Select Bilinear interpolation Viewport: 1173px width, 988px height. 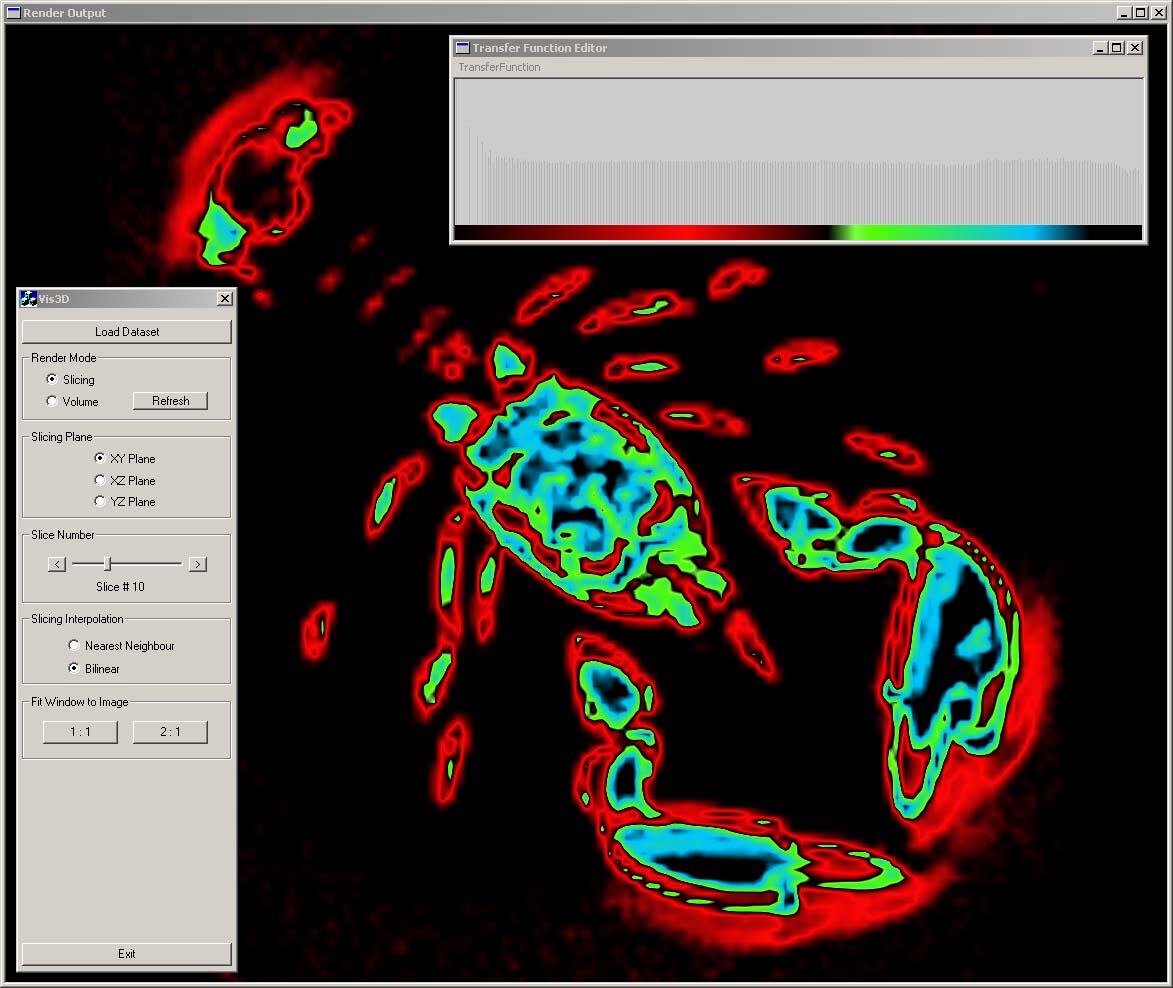tap(74, 668)
